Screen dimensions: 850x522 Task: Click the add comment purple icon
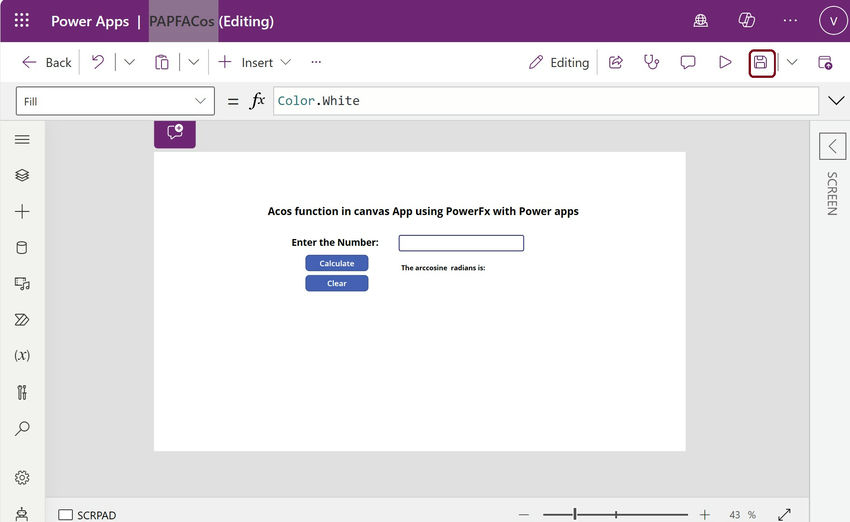coord(175,132)
